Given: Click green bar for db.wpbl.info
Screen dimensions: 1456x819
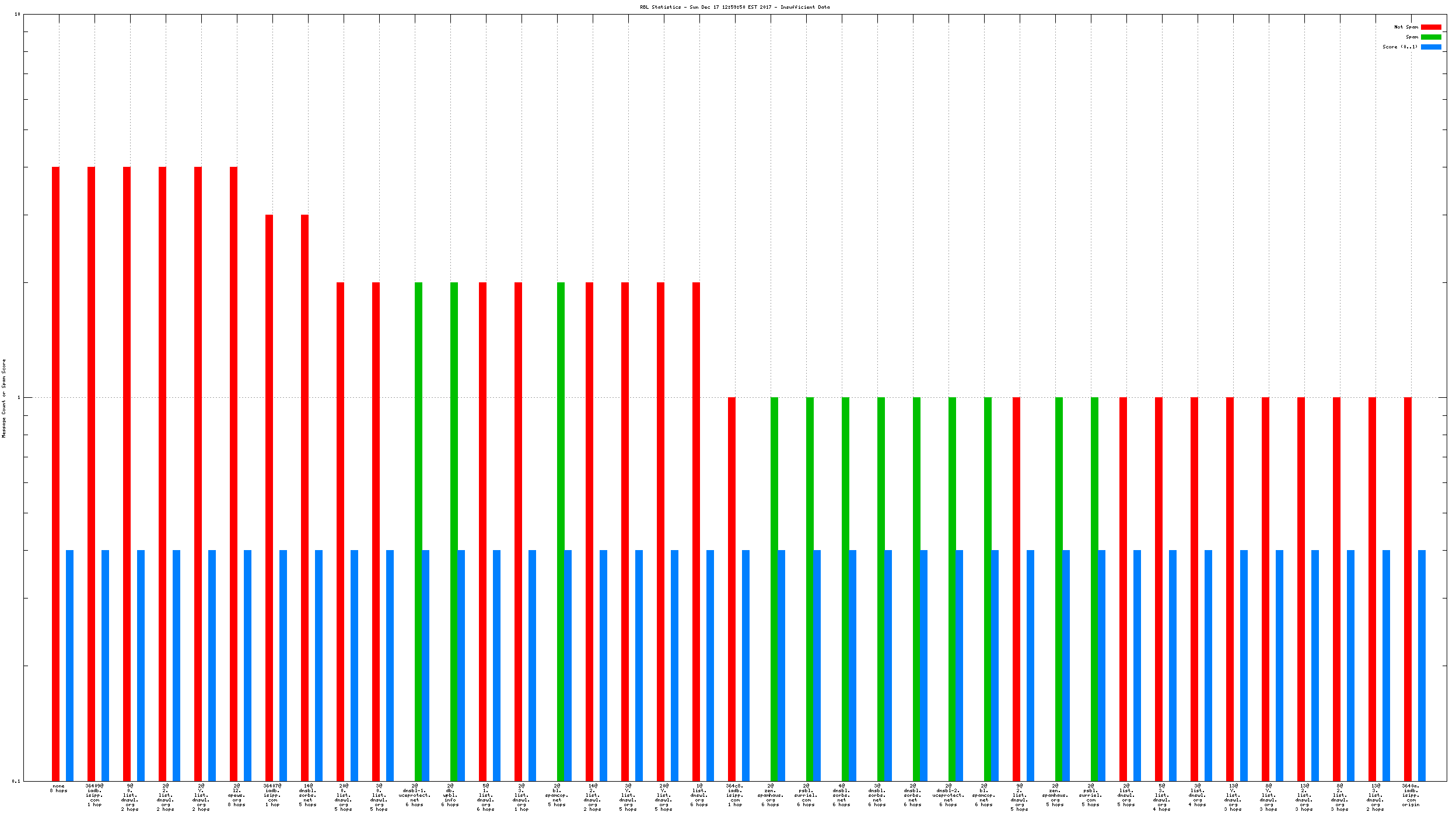Looking at the screenshot, I should pos(454,525).
